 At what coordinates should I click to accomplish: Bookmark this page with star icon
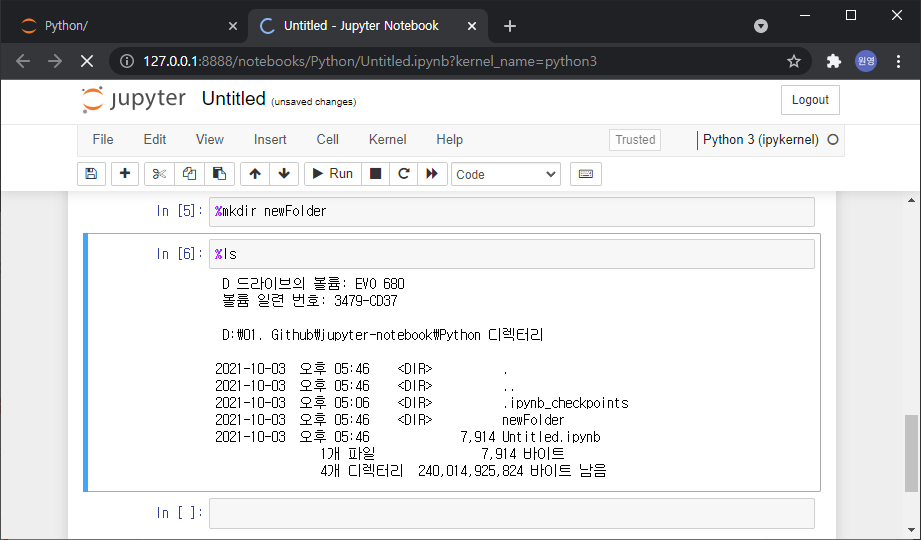pyautogui.click(x=794, y=61)
